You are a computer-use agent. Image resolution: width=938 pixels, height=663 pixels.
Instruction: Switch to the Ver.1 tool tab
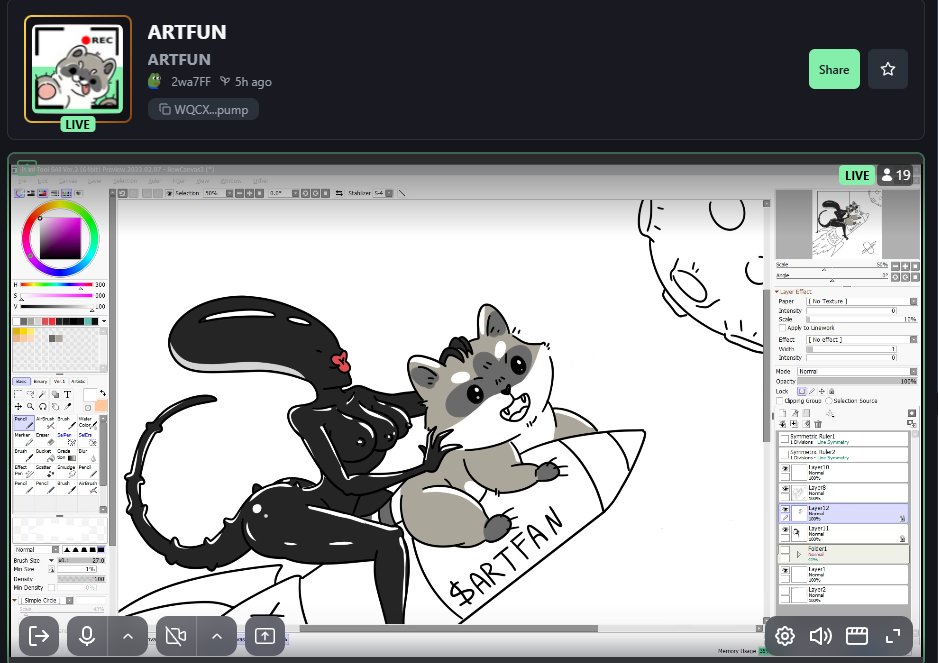(59, 381)
